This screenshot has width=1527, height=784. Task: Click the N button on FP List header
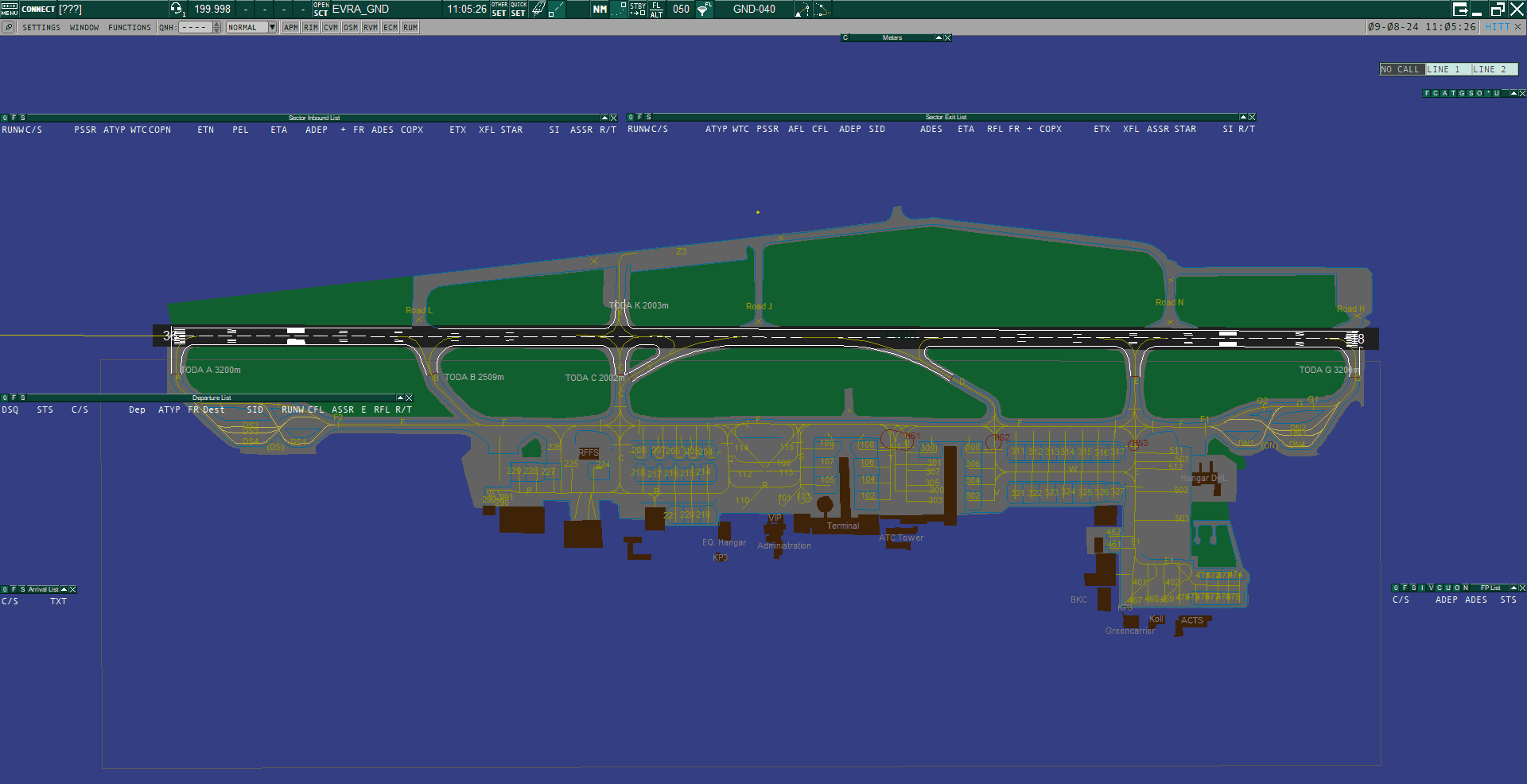pos(1466,588)
